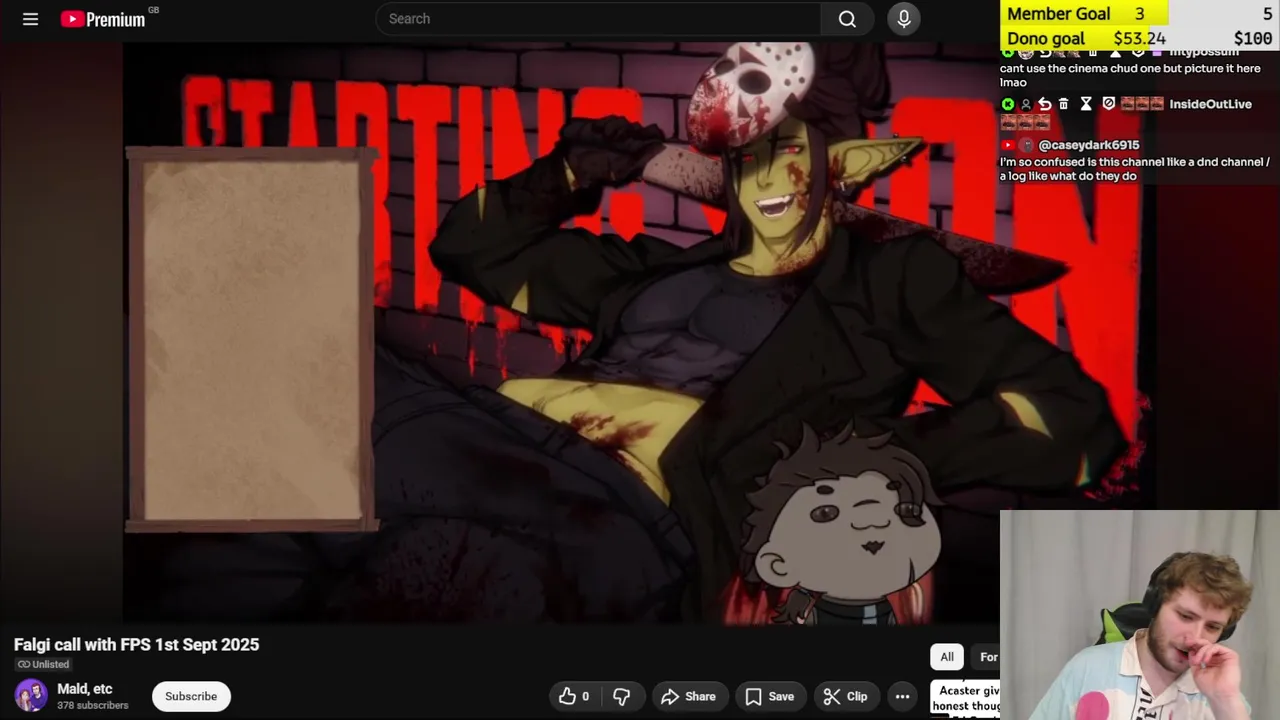
Task: Open the YouTube hamburger guide menu
Action: click(30, 19)
